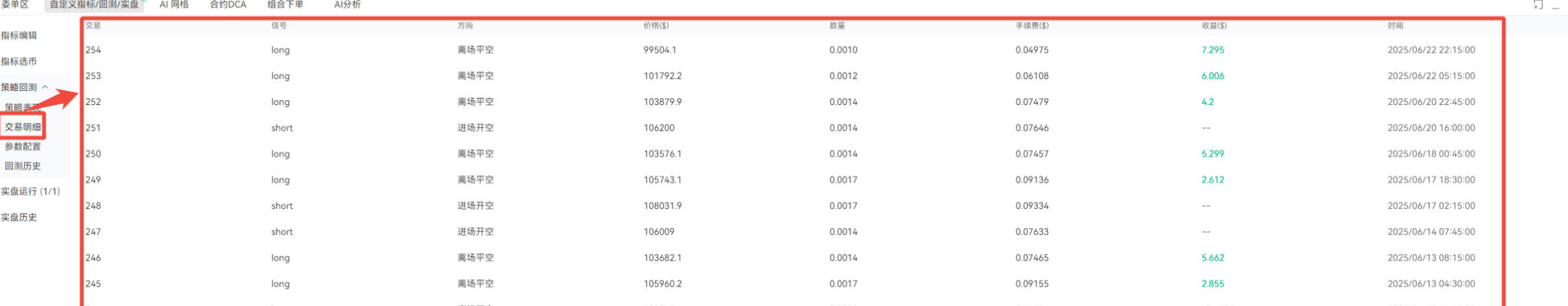
Task: Select the 自定义指标/回测/实盘 tab
Action: tap(94, 5)
